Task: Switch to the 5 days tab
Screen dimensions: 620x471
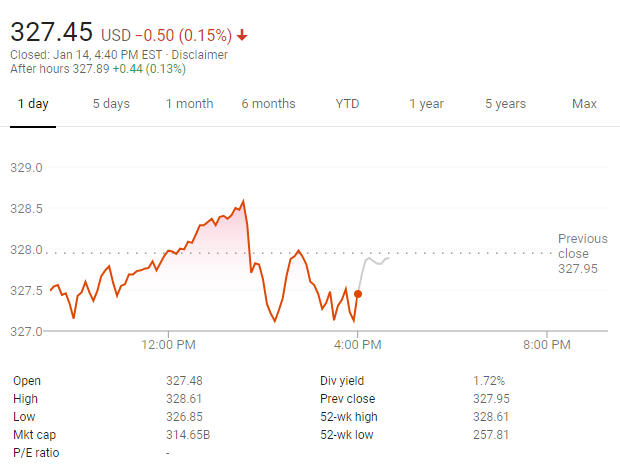Action: click(111, 104)
